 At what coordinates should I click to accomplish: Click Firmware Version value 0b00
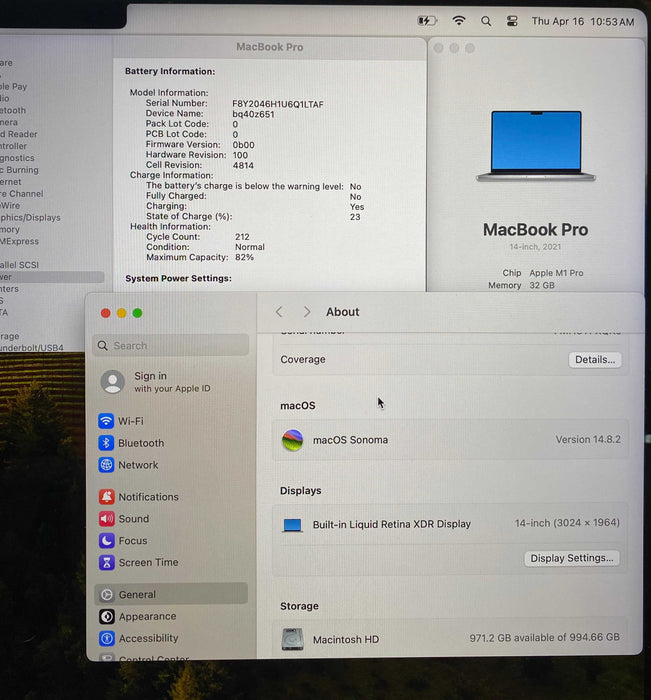pos(243,145)
